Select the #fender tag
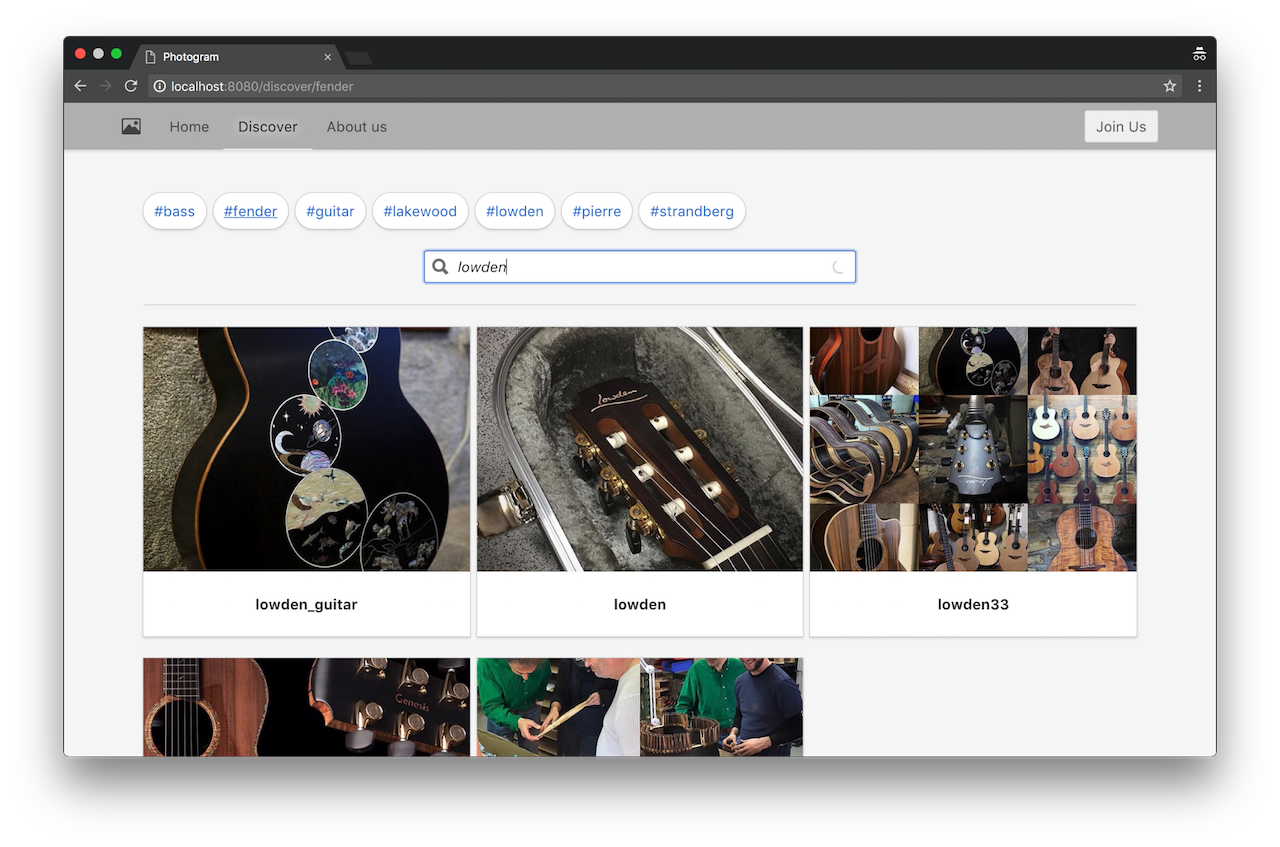The width and height of the screenshot is (1280, 847). [x=251, y=211]
